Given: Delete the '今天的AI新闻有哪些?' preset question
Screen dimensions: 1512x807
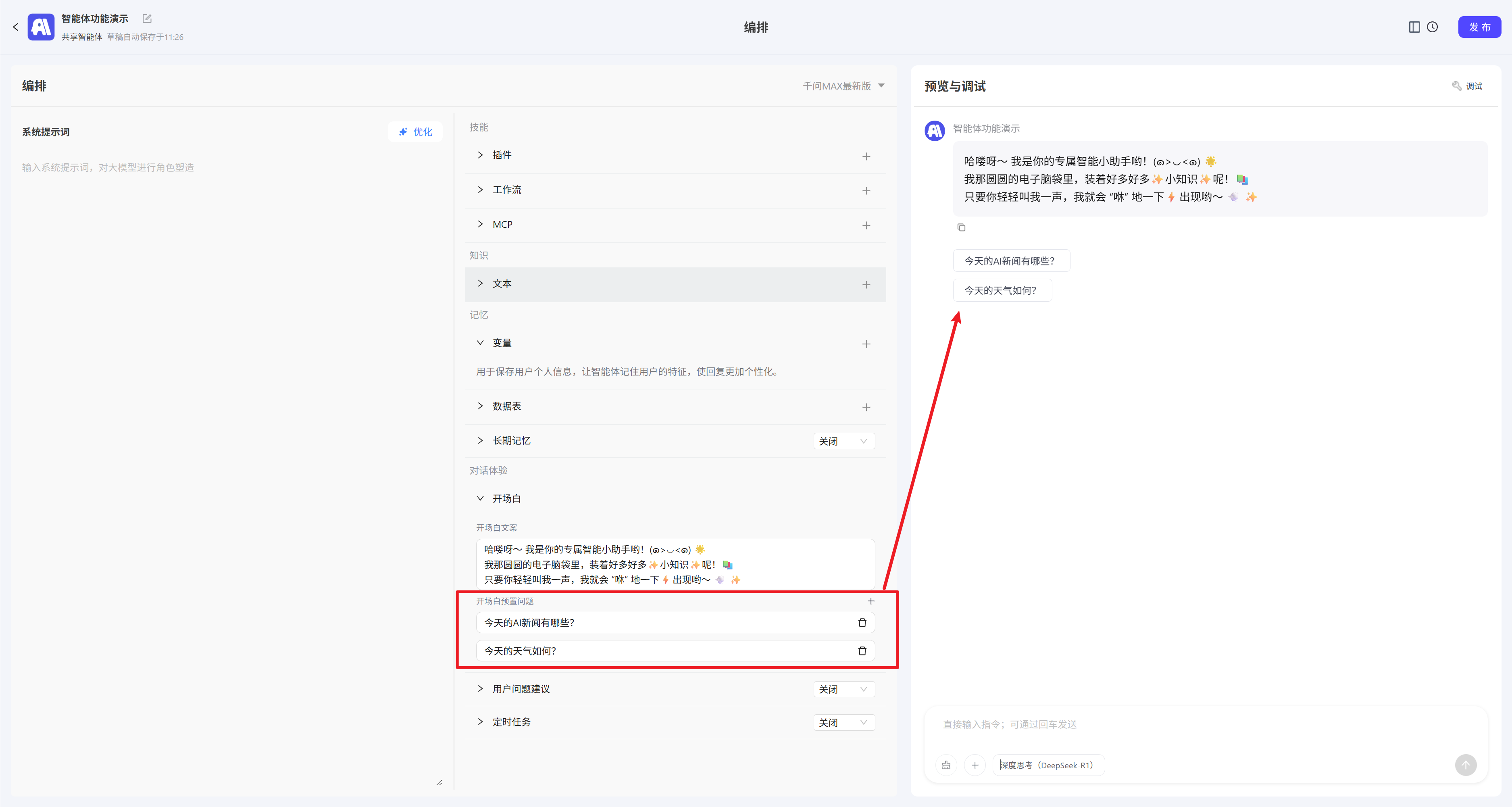Looking at the screenshot, I should point(862,623).
